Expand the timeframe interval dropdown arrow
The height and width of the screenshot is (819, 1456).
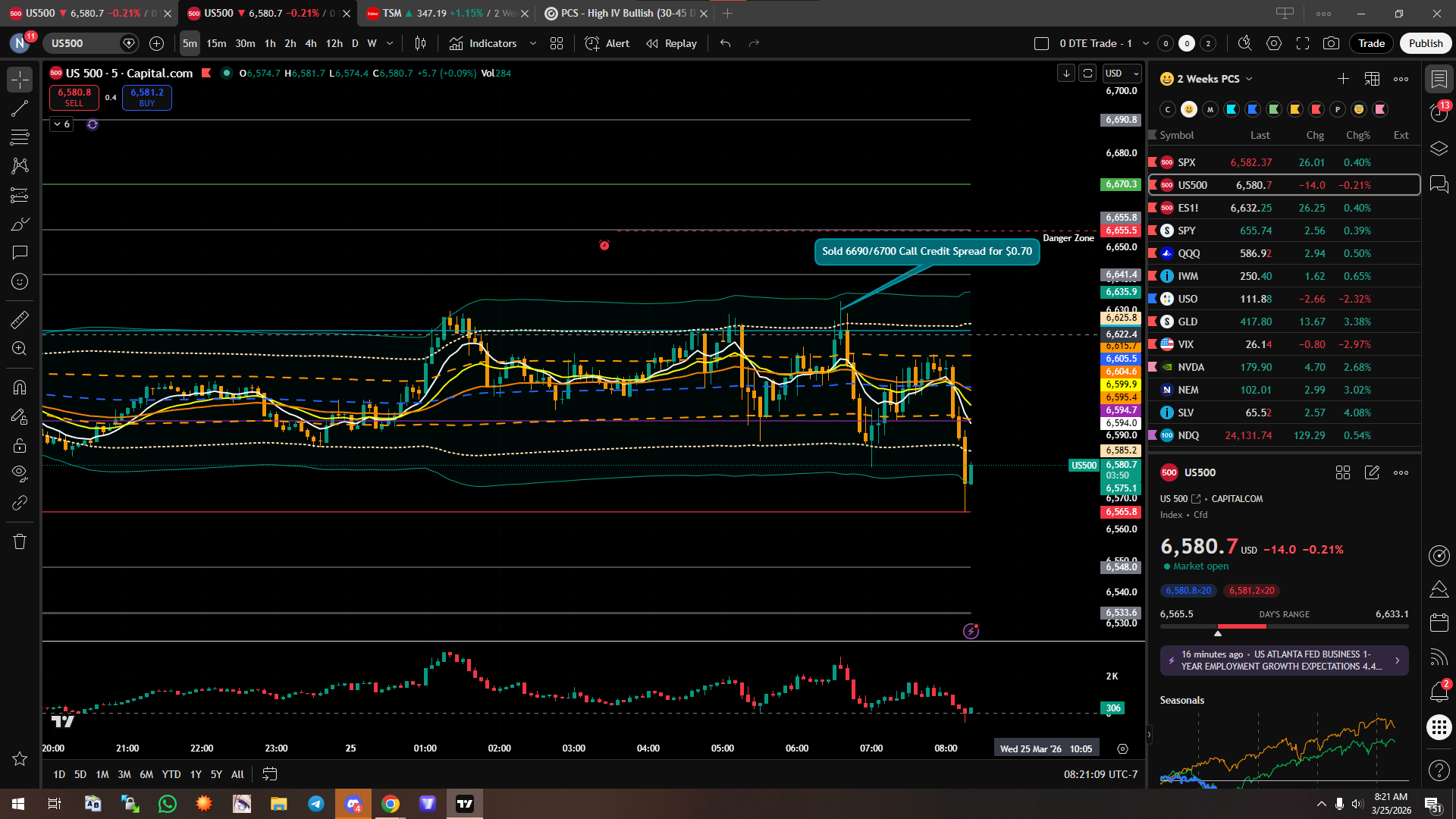pyautogui.click(x=390, y=43)
